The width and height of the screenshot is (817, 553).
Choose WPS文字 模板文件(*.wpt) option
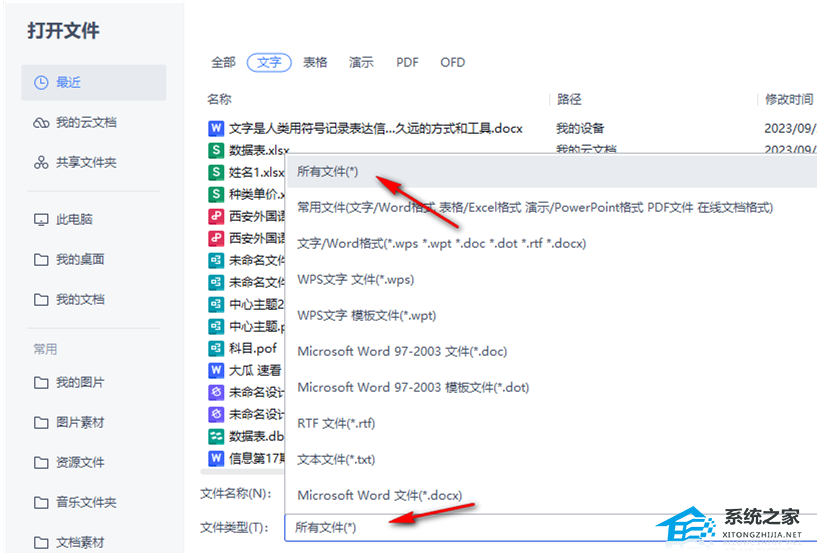pyautogui.click(x=551, y=315)
